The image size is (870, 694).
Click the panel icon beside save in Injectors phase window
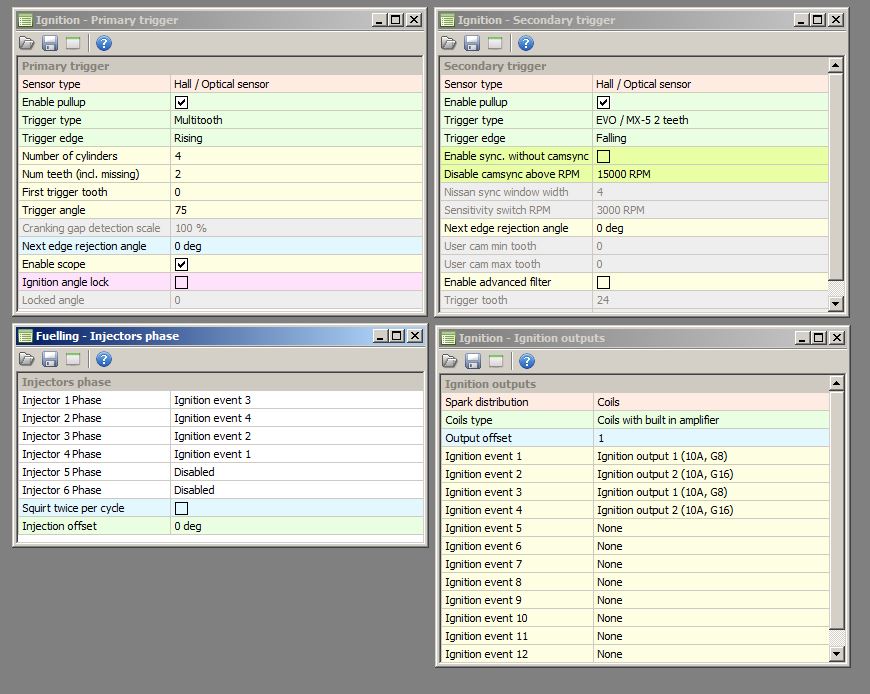point(73,359)
